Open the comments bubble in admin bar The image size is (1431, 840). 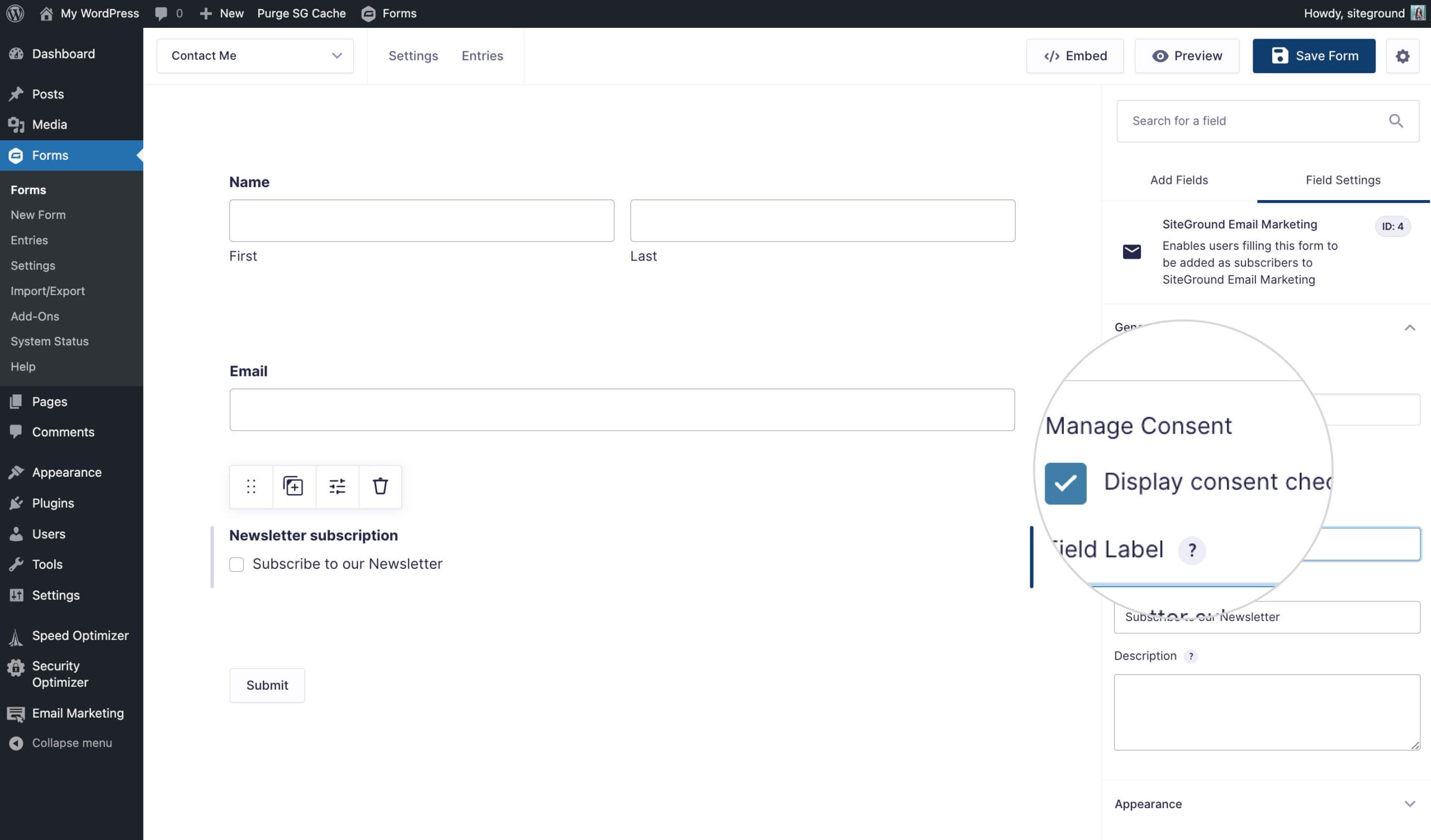click(169, 13)
